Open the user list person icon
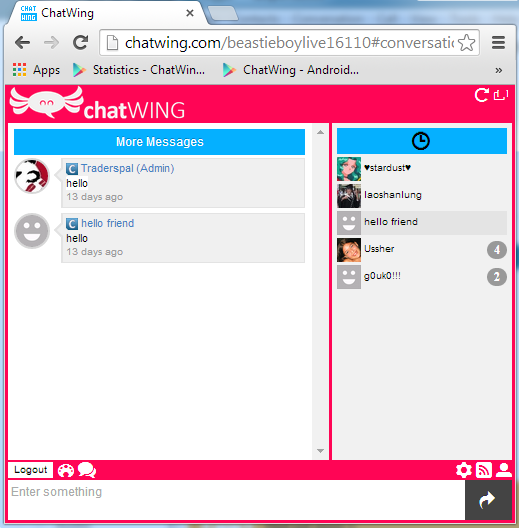 [504, 470]
